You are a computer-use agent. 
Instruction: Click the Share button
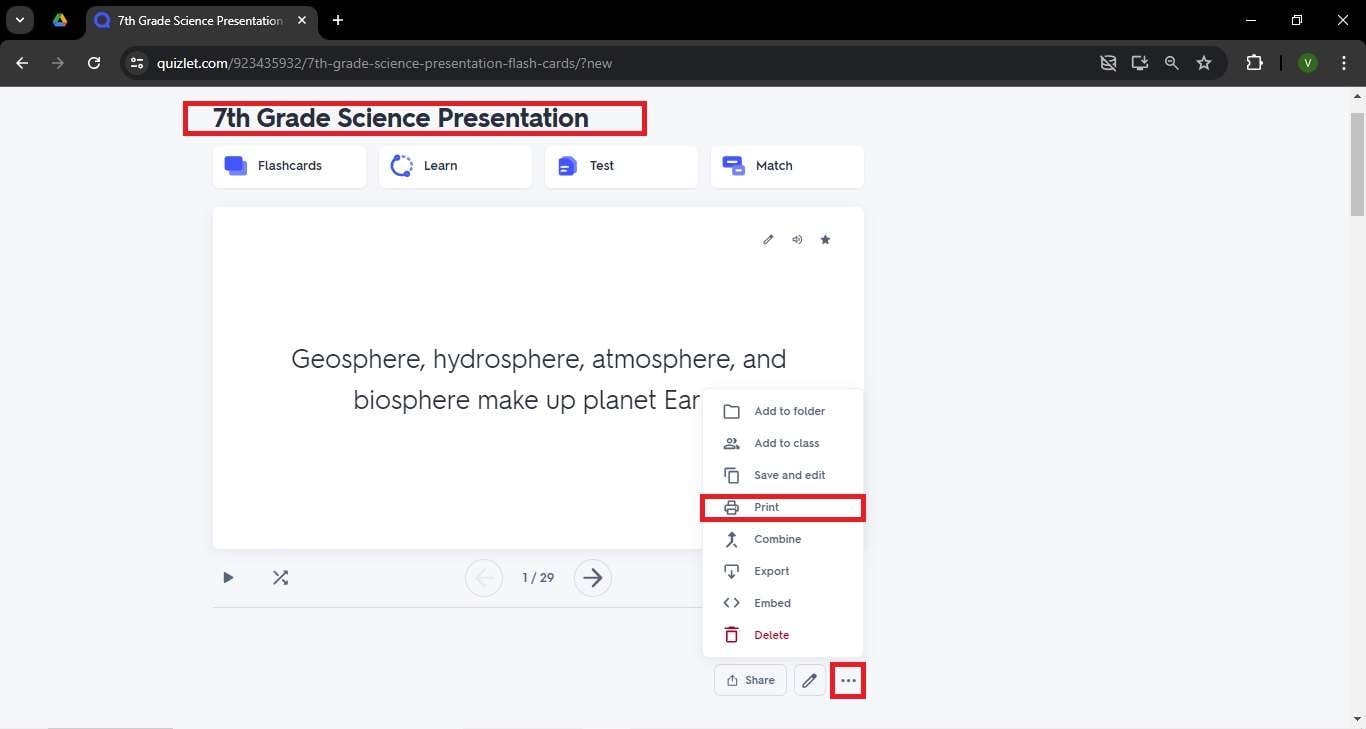[x=750, y=680]
